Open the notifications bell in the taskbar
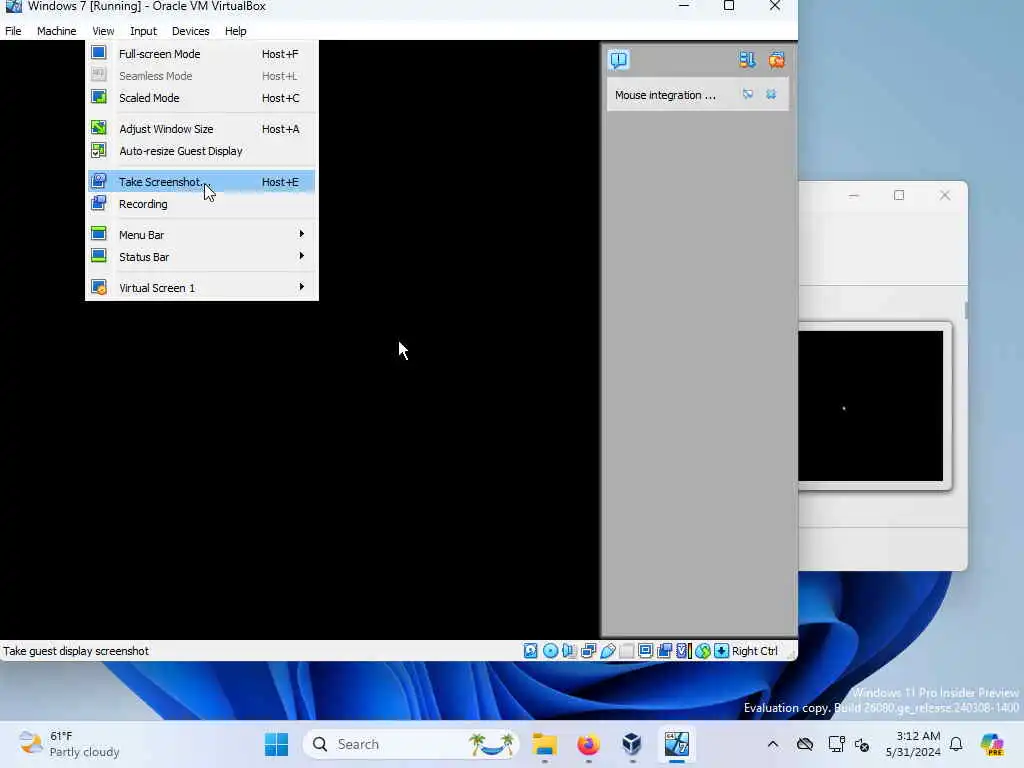 point(956,744)
